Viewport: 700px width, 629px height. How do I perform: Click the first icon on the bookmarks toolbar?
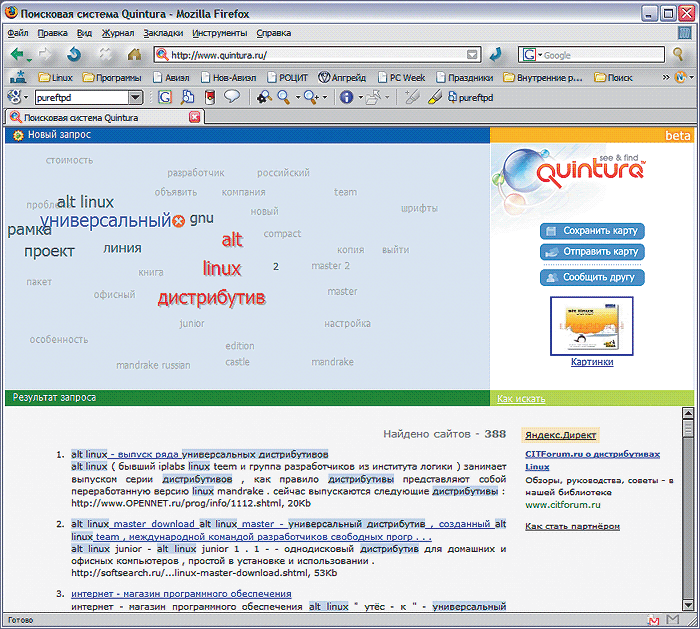pyautogui.click(x=18, y=77)
